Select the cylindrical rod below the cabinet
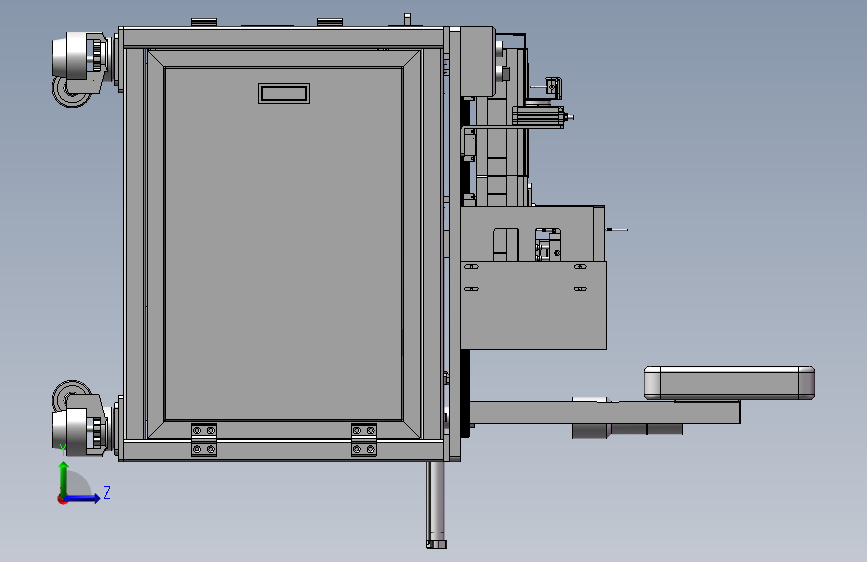 [x=436, y=504]
